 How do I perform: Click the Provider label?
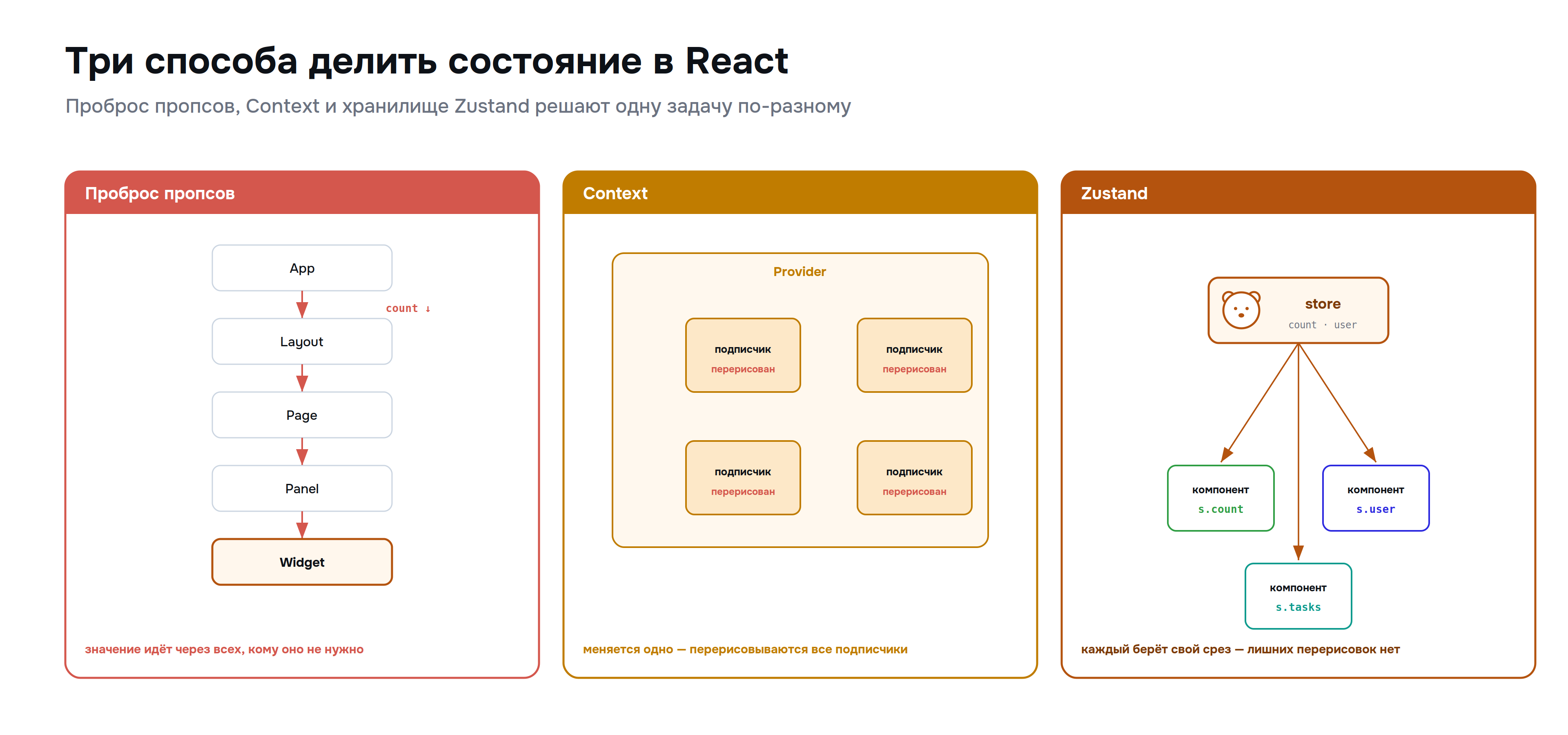[x=800, y=272]
